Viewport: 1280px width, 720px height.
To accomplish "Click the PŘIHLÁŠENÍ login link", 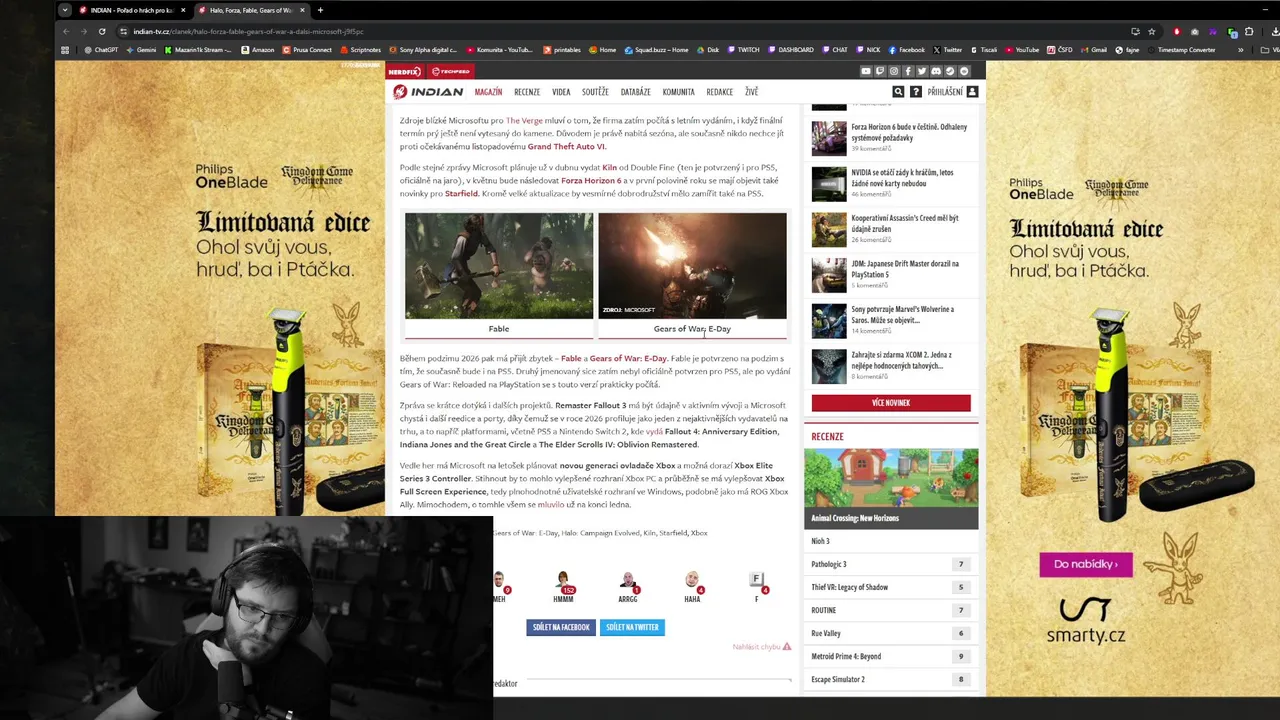I will point(945,92).
